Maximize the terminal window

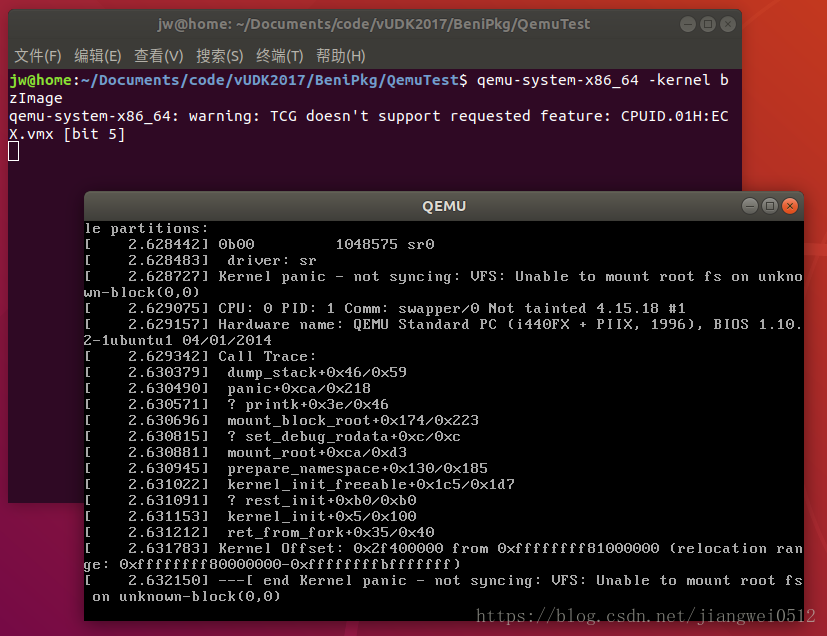click(708, 24)
